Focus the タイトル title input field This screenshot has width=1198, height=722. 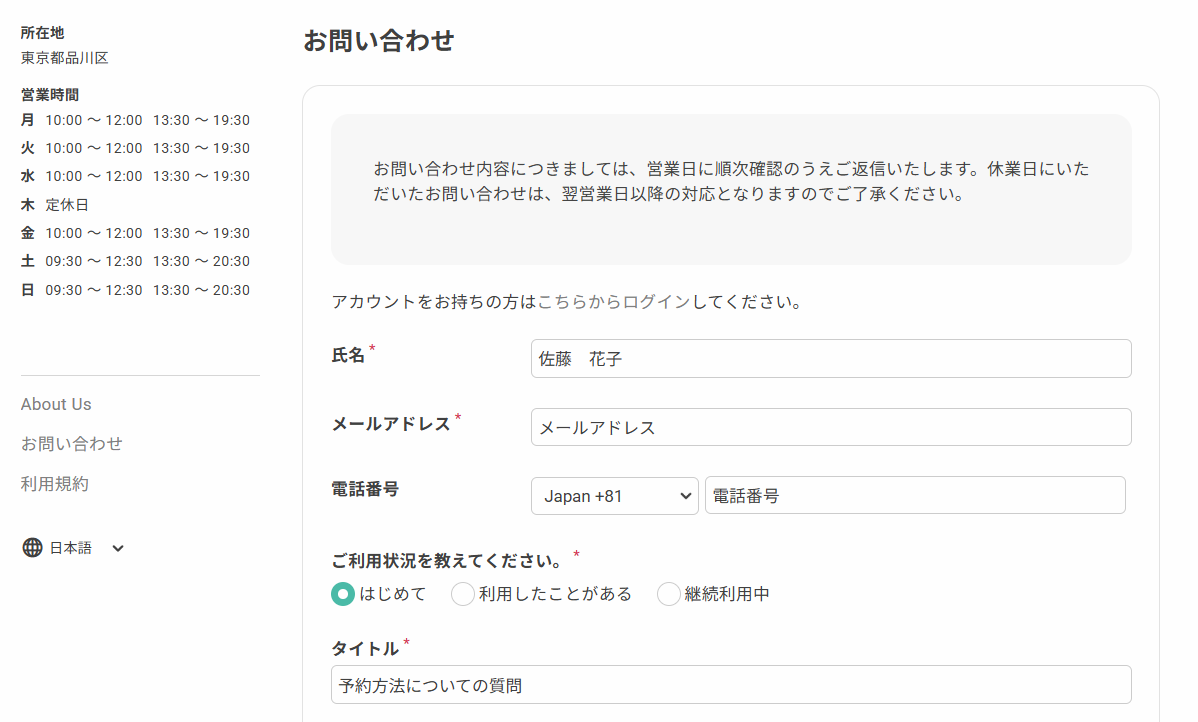point(730,685)
